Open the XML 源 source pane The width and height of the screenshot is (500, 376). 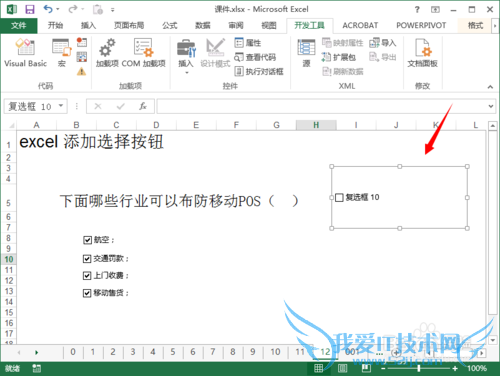(306, 53)
